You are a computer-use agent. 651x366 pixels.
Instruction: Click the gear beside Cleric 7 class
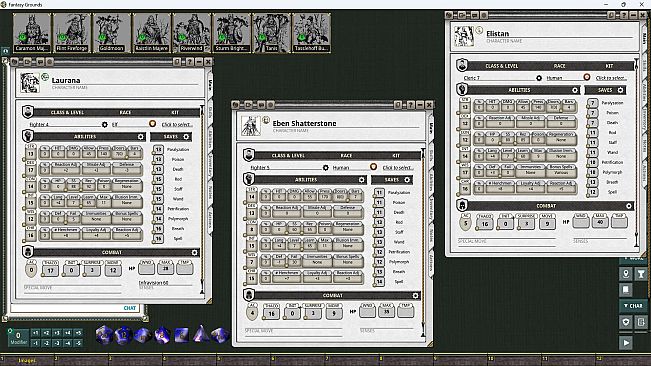539,78
